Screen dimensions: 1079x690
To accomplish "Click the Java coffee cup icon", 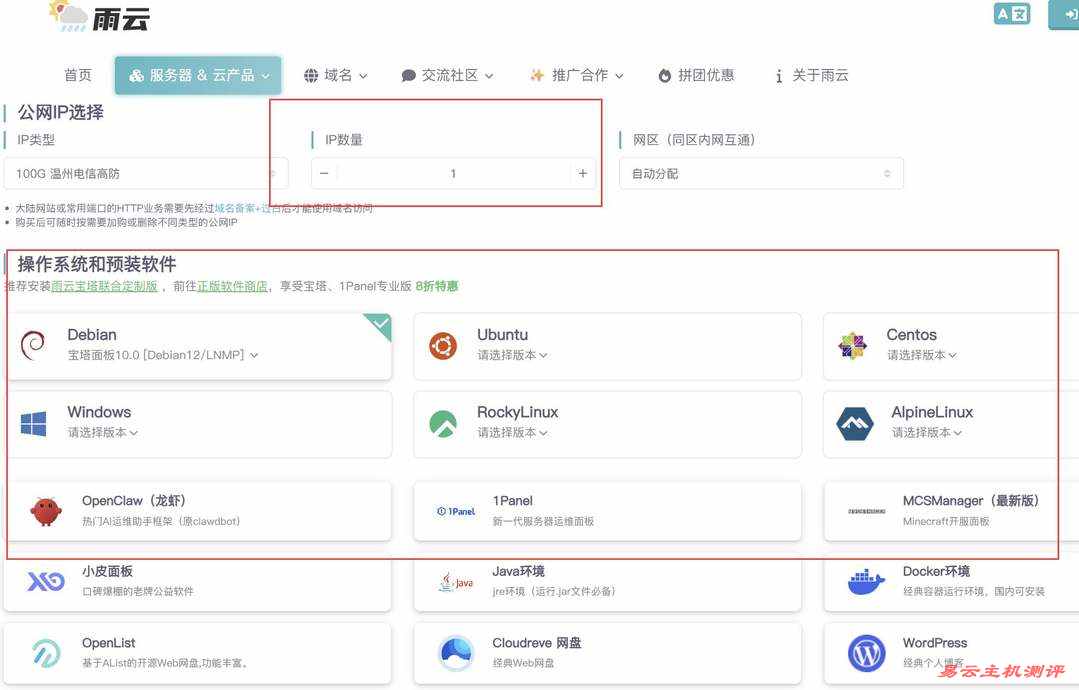I will 456,582.
